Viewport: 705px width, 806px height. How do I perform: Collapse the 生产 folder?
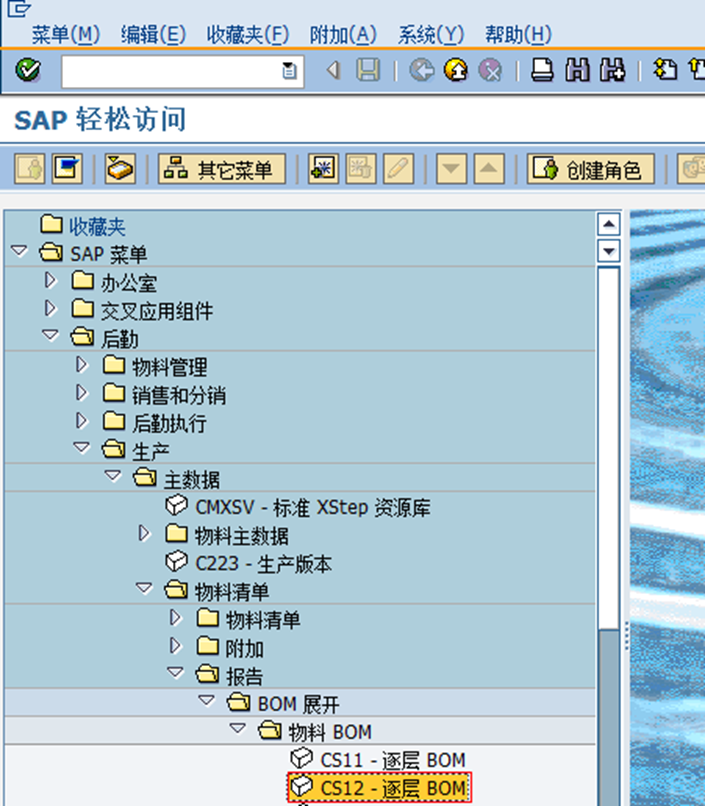pyautogui.click(x=82, y=448)
